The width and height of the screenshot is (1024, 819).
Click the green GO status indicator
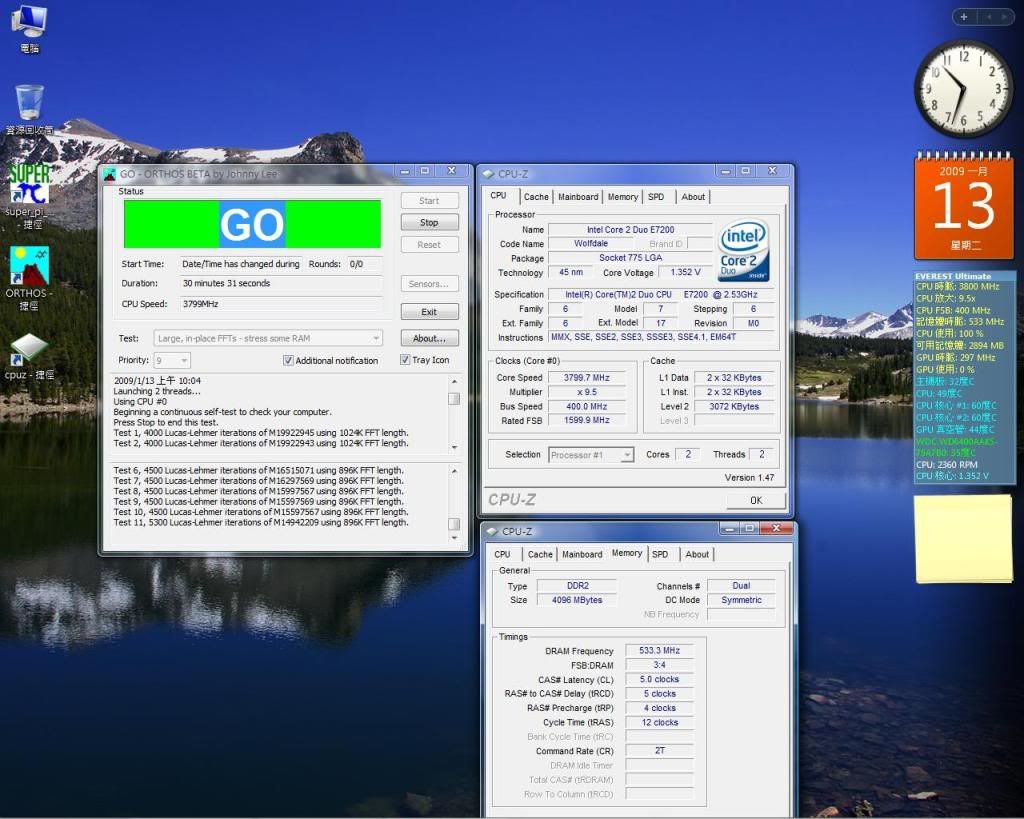click(252, 224)
